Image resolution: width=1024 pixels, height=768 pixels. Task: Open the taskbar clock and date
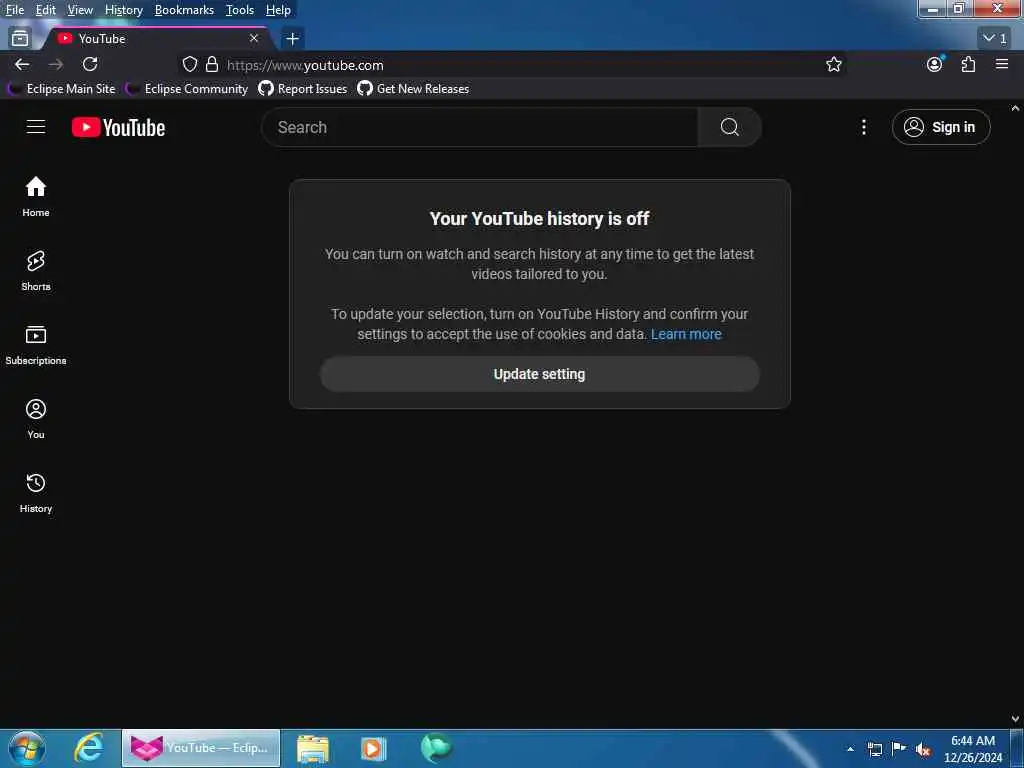tap(973, 749)
